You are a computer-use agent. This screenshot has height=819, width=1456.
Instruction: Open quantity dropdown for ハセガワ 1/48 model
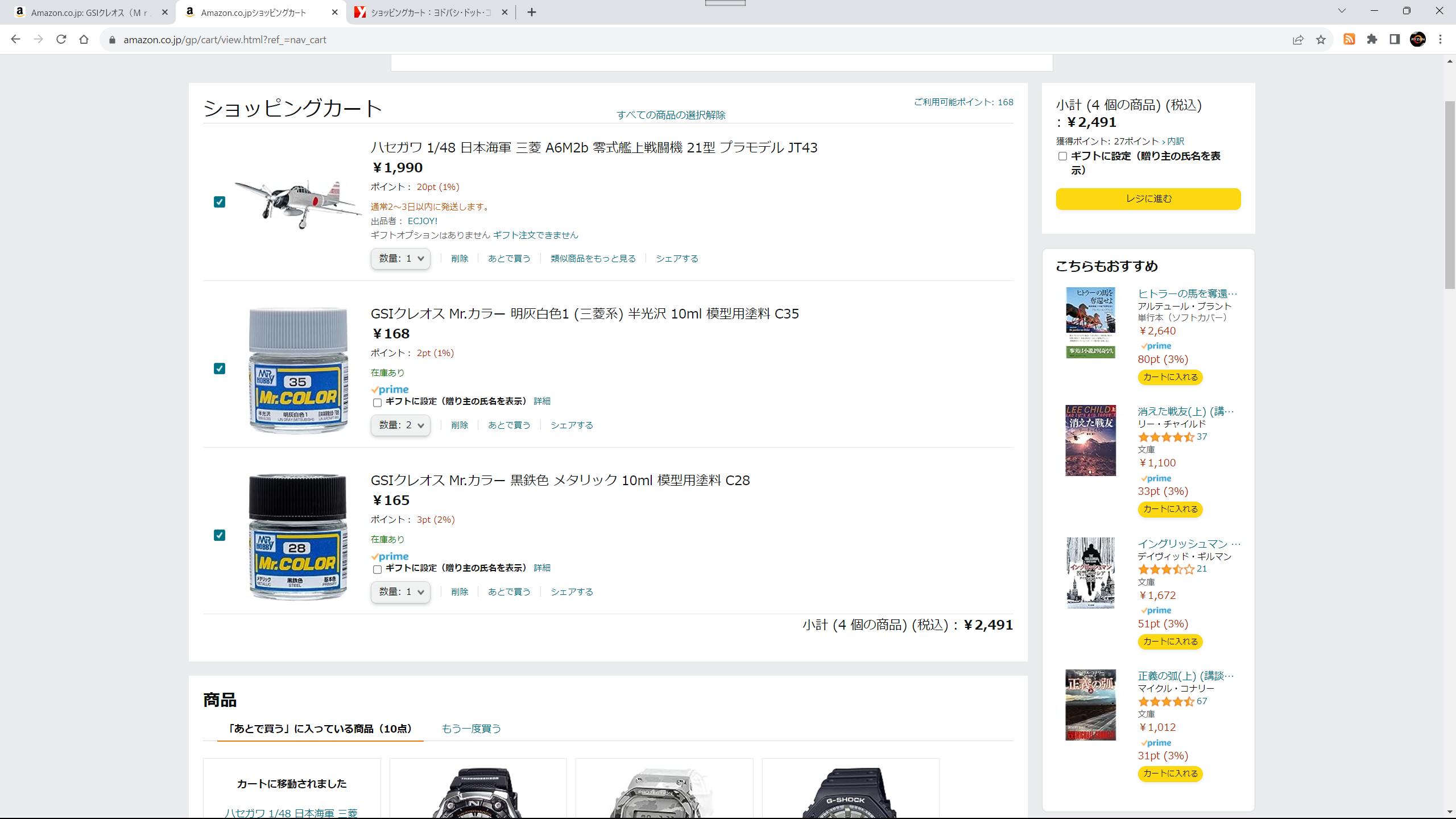pos(400,258)
